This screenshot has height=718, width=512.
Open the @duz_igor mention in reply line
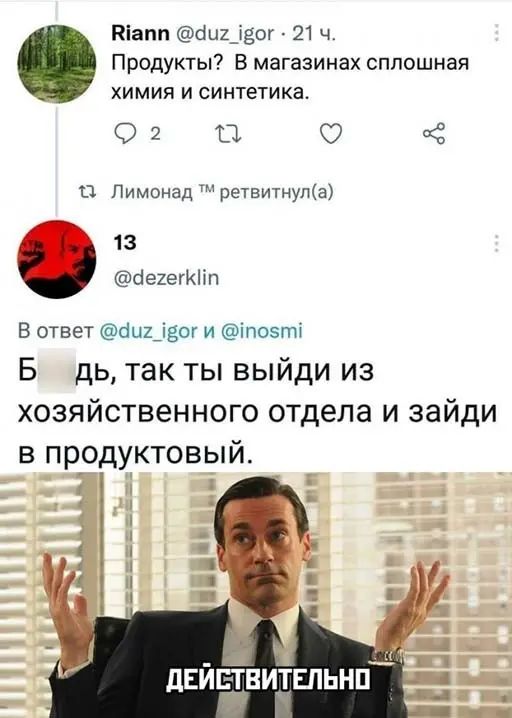pos(147,330)
